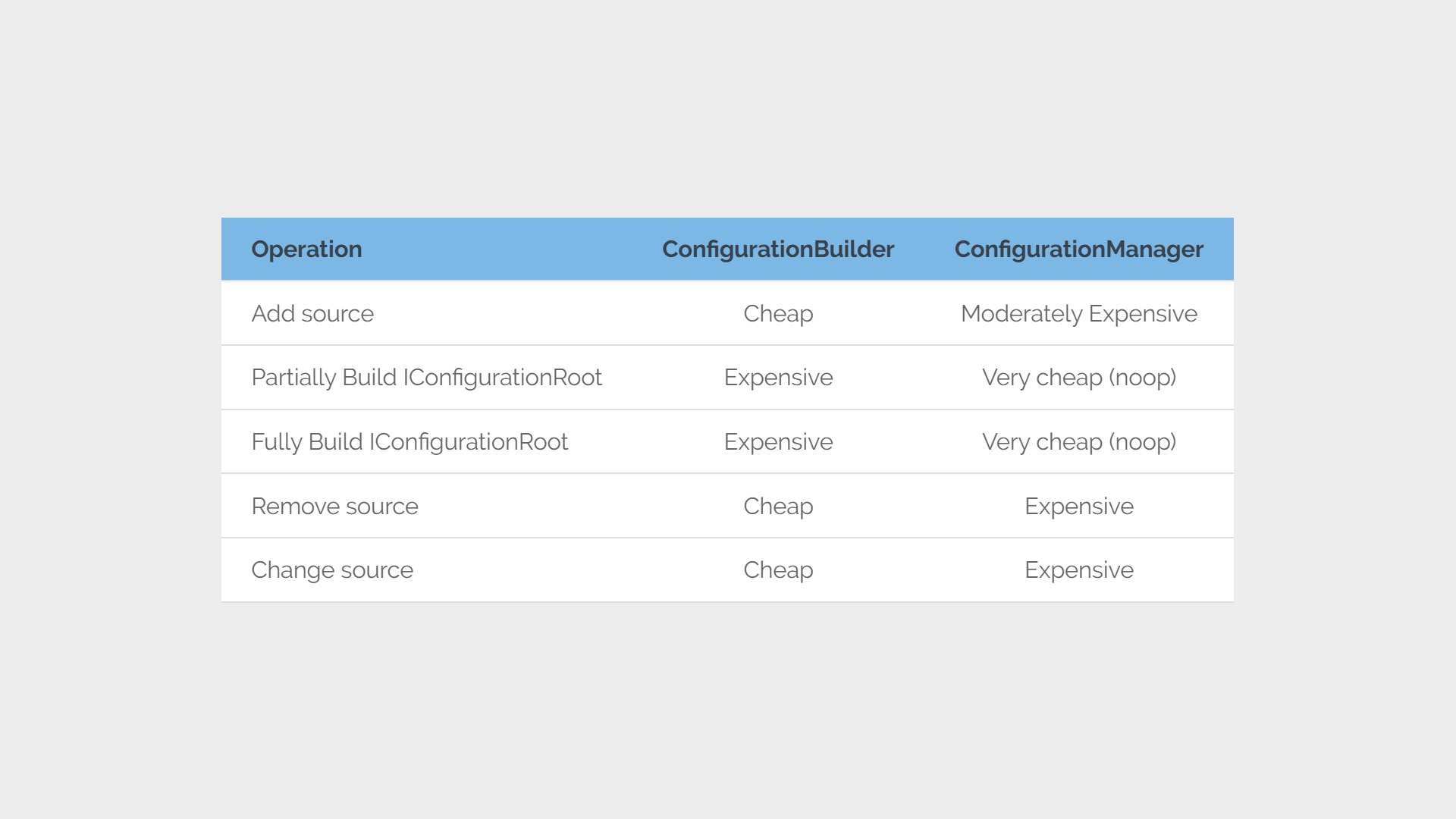Click 'Expensive' builder cell for Fully Build

click(x=778, y=442)
